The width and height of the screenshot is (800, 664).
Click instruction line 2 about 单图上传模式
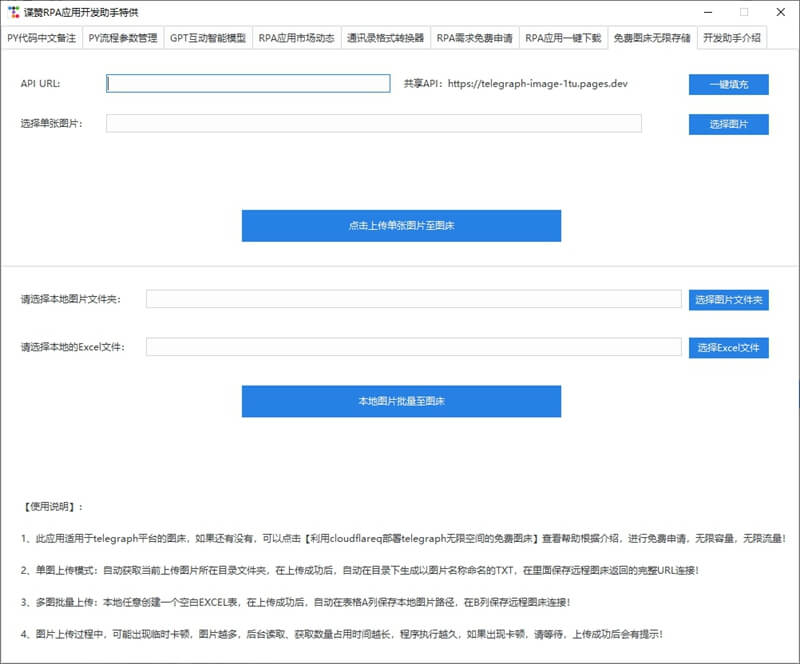tap(360, 571)
